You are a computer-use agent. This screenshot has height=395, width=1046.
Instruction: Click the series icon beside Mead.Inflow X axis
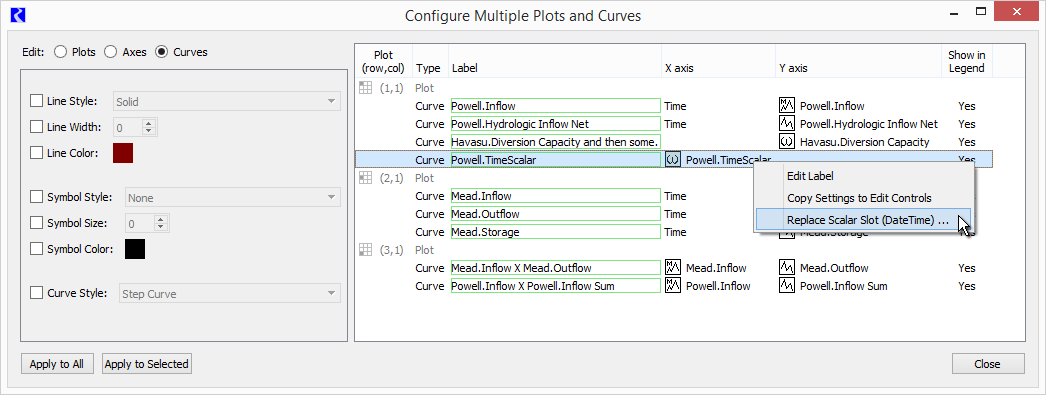tap(673, 268)
